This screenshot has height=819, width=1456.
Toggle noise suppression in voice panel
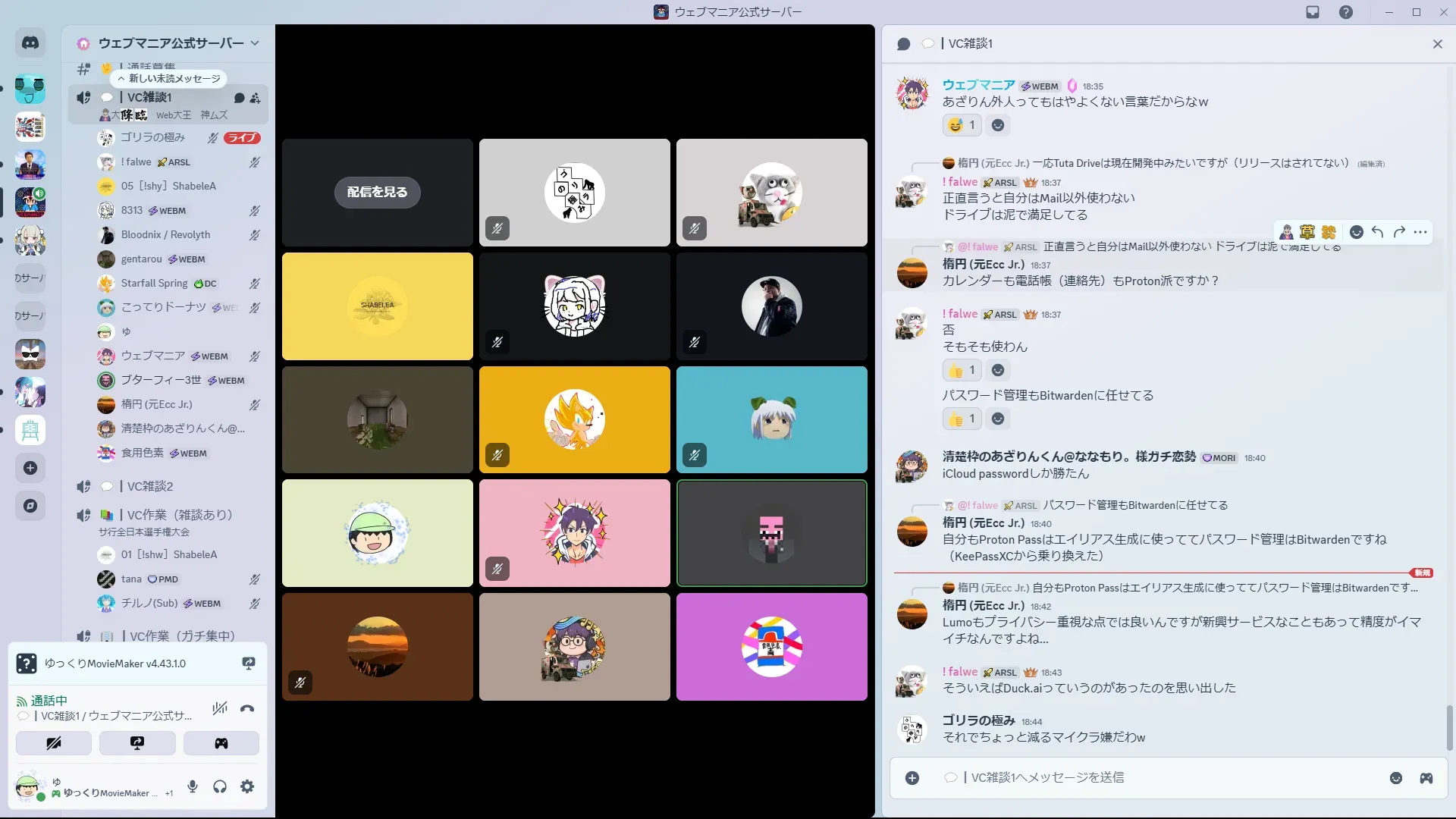(220, 709)
